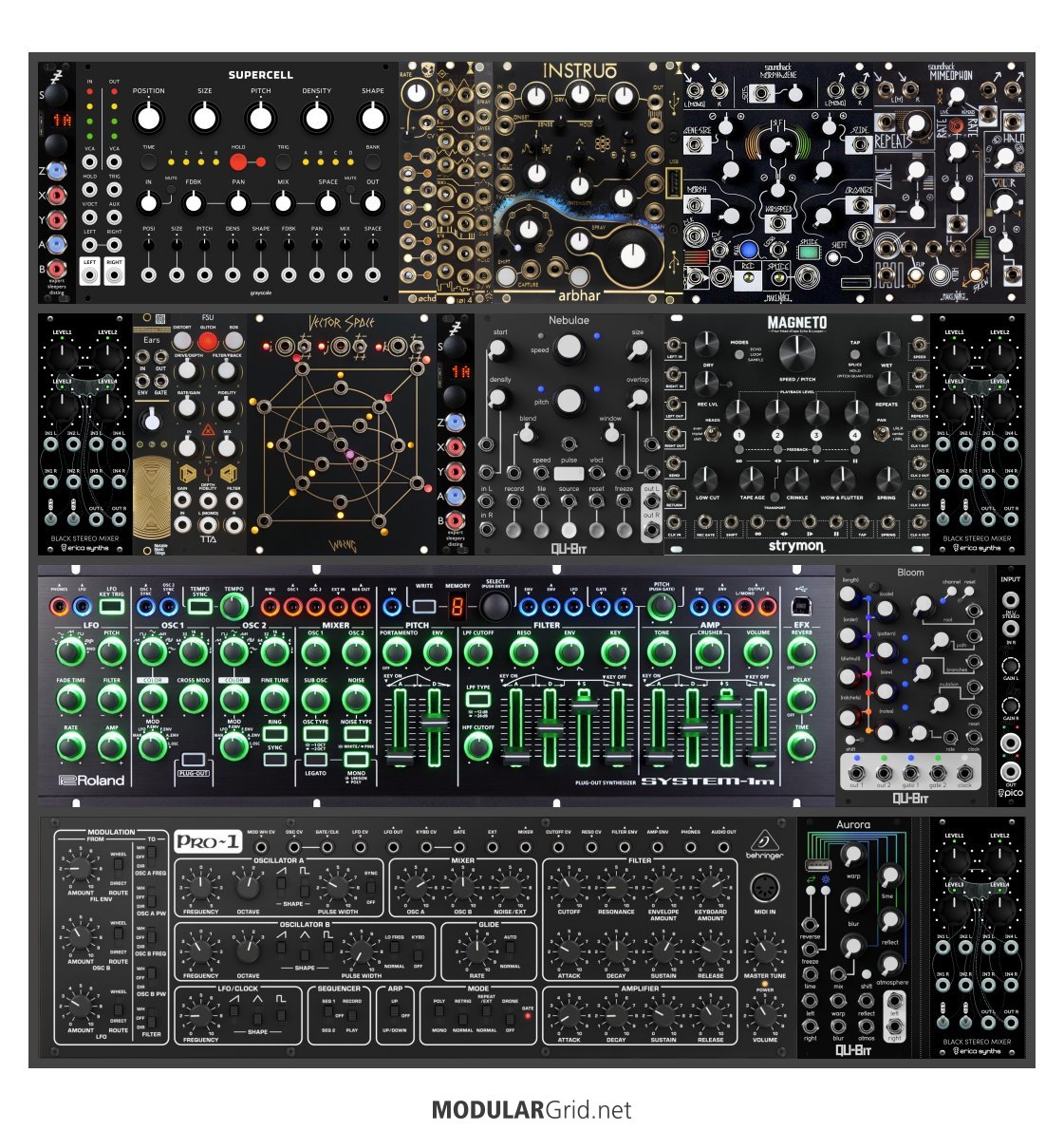The image size is (1064, 1130).
Task: Flip the Magneto HEADS toggle switch
Action: [713, 433]
